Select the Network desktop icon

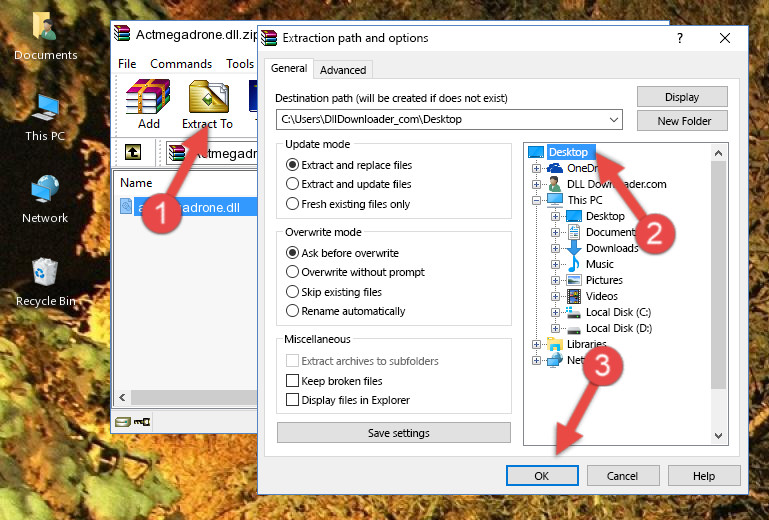point(45,199)
